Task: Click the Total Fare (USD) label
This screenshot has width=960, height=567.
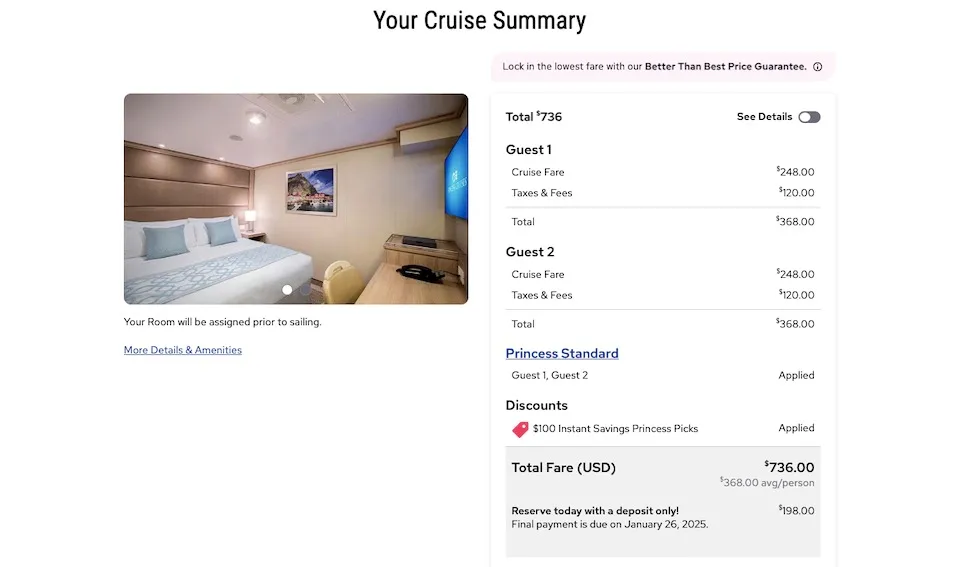Action: (564, 468)
